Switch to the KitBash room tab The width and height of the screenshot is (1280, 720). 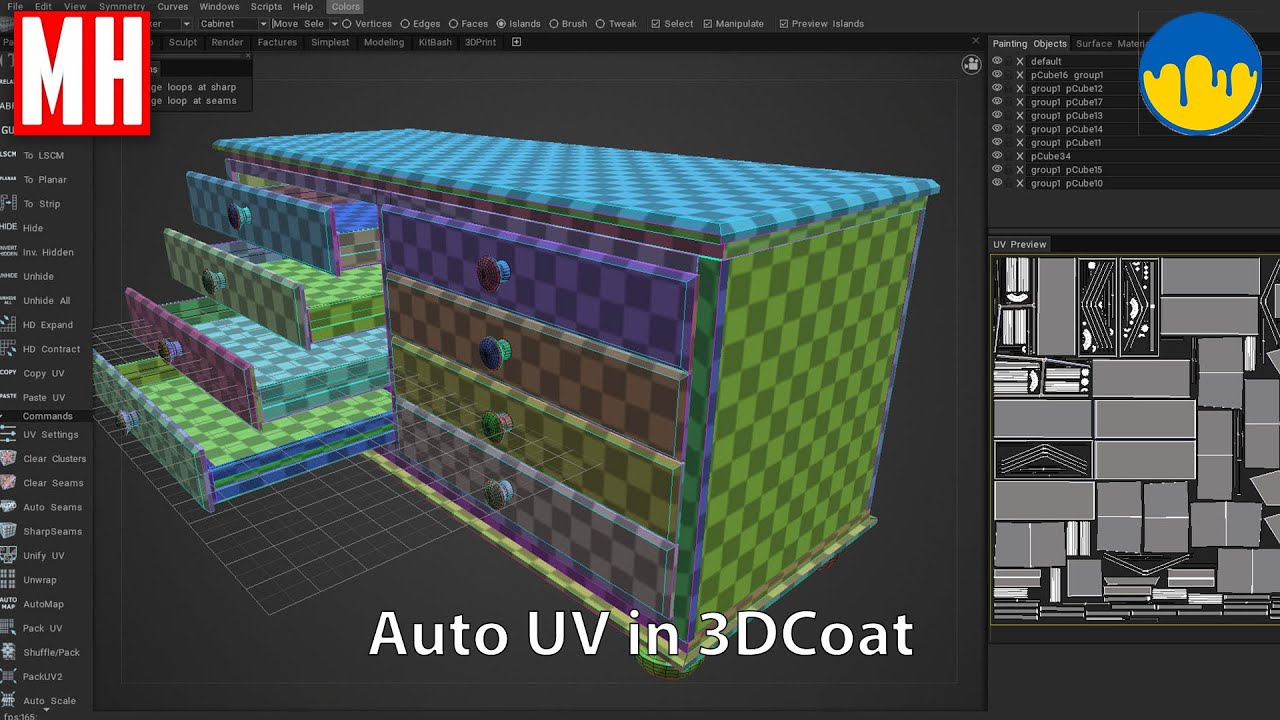pos(435,42)
